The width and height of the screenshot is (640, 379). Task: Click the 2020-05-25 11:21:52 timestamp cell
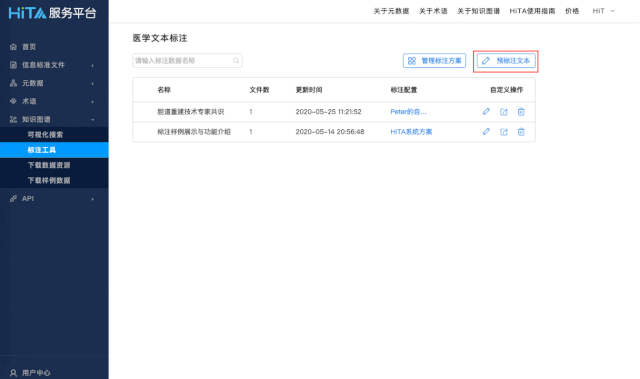coord(328,112)
